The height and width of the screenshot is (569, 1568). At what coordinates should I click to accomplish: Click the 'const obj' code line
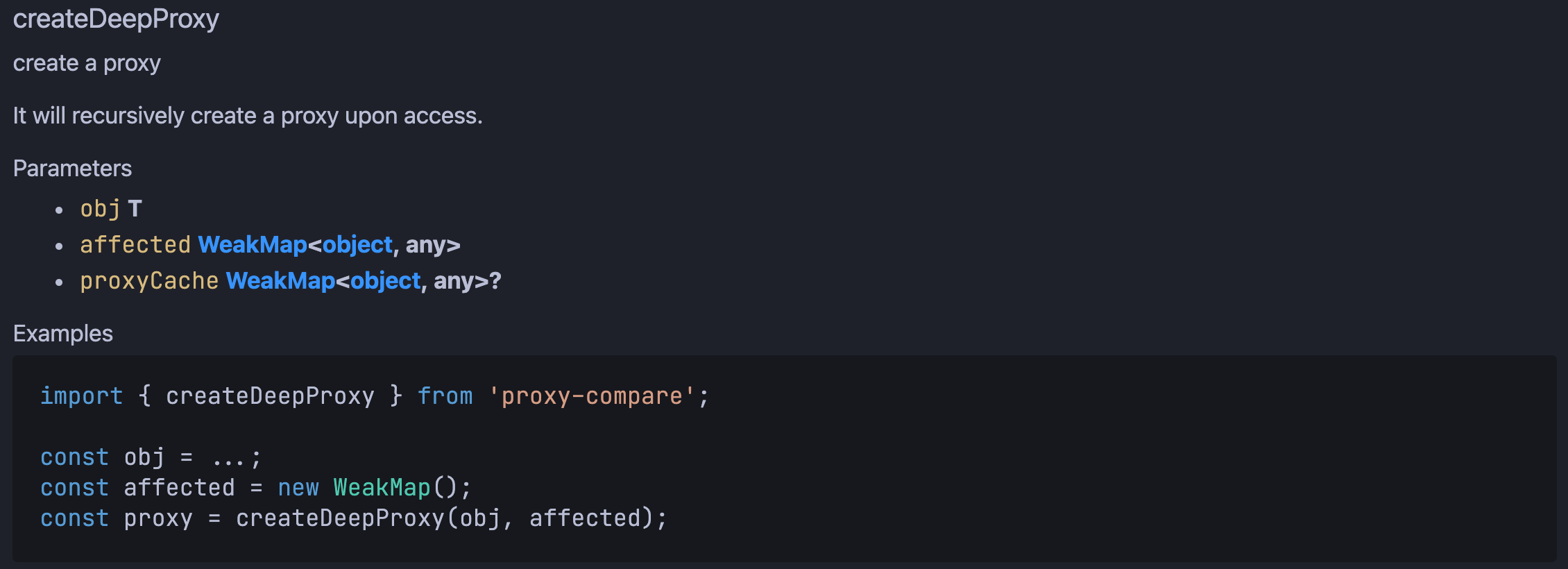point(151,457)
